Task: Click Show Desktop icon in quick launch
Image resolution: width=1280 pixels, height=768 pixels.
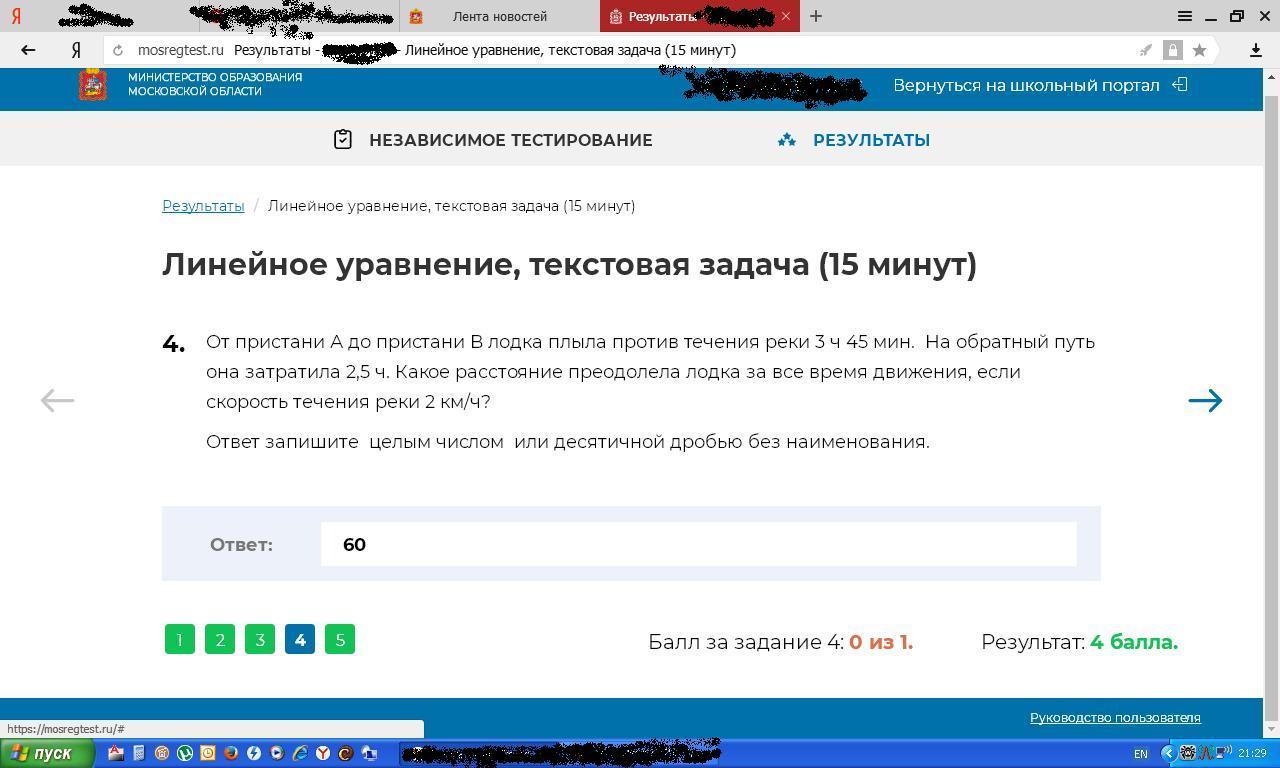Action: 369,753
